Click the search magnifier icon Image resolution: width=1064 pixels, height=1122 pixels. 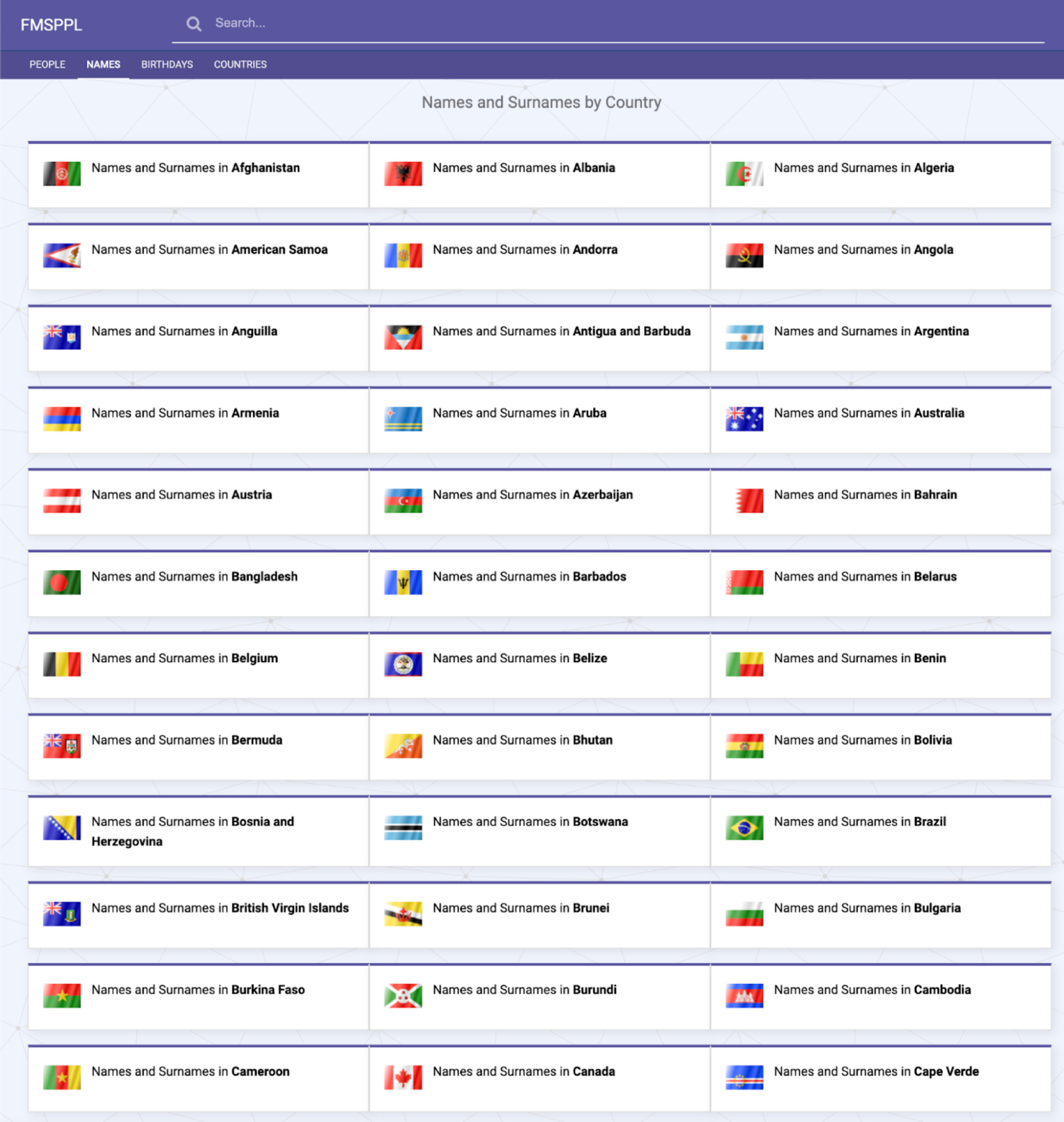194,23
